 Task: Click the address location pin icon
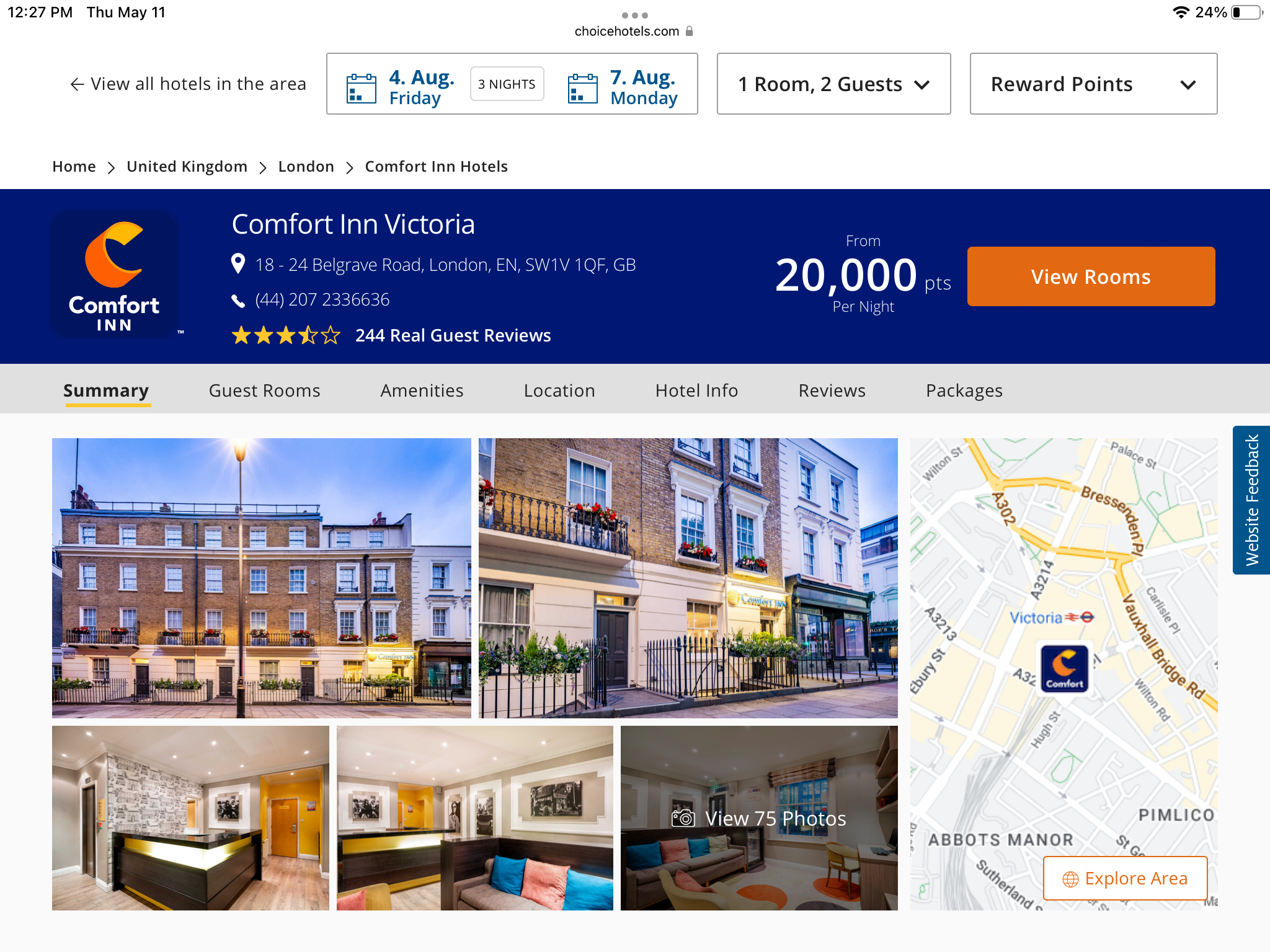238,264
